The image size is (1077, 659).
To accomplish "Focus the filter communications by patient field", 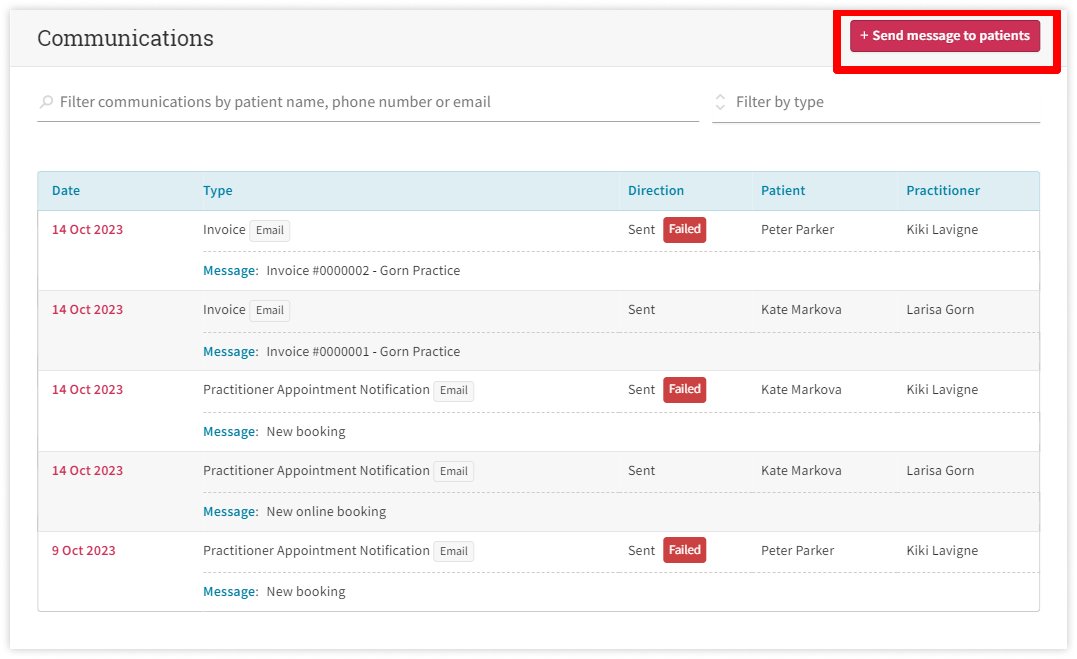I will pyautogui.click(x=367, y=102).
